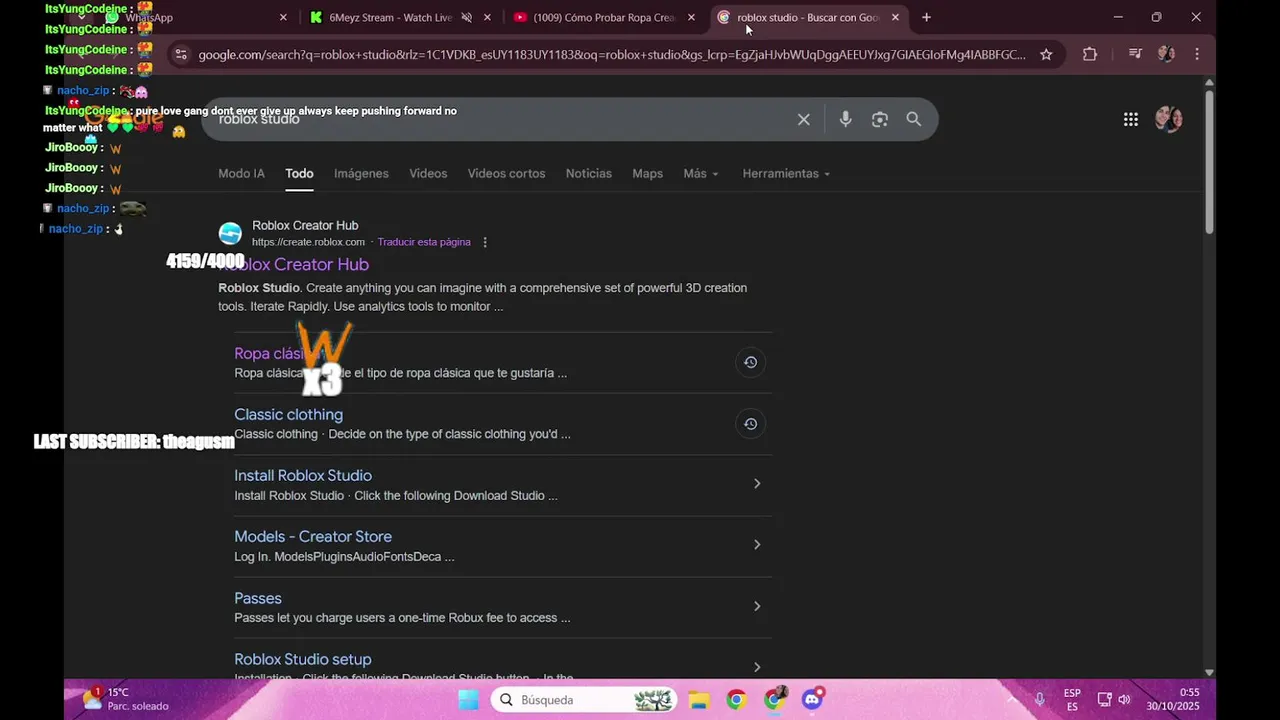The width and height of the screenshot is (1280, 720).
Task: Open a new browser tab
Action: pyautogui.click(x=926, y=17)
